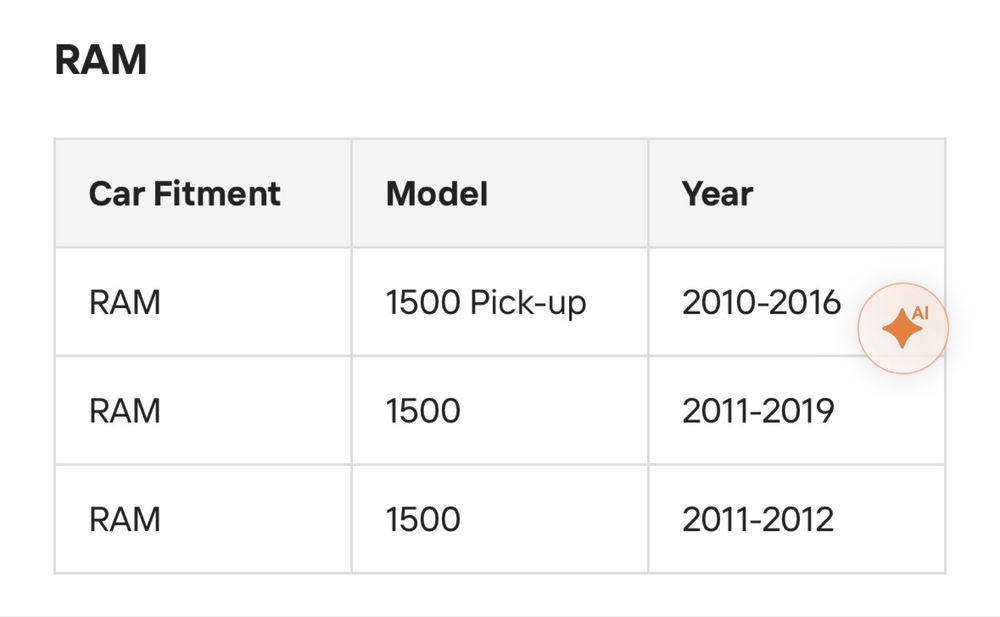Click RAM in the 2011-2019 row
This screenshot has height=617, width=1000.
(x=124, y=411)
